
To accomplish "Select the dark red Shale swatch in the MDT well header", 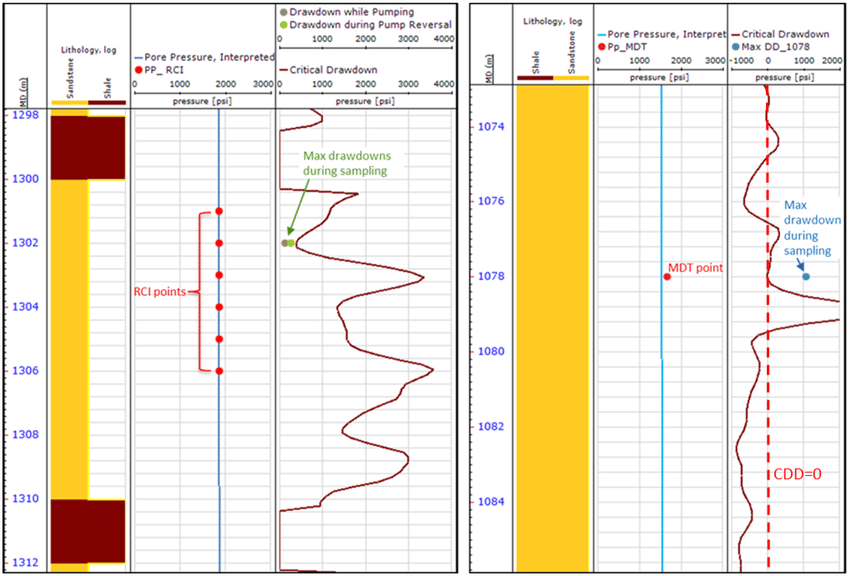I will click(x=534, y=77).
